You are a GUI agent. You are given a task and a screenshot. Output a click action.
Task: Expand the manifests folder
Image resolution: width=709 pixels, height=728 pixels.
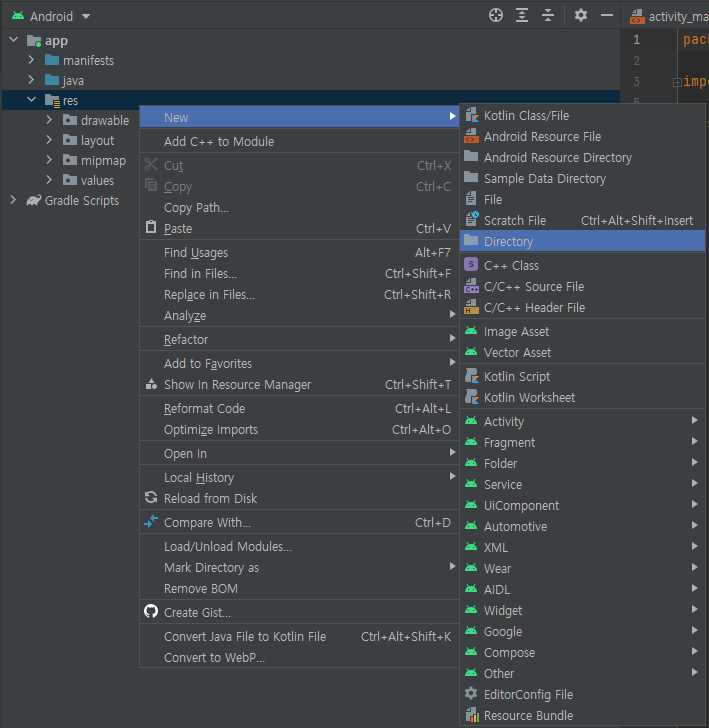(x=31, y=60)
